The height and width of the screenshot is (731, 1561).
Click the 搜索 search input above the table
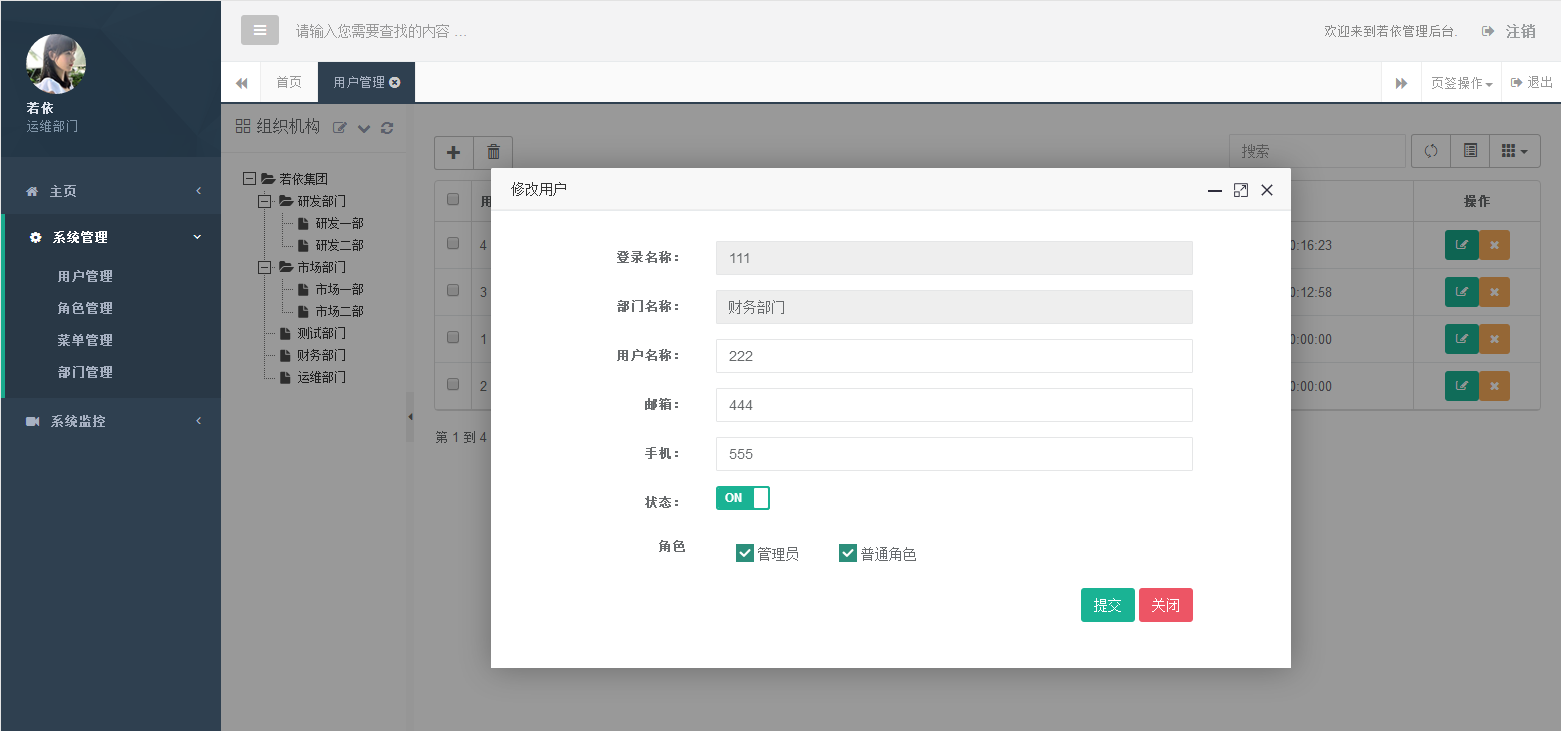(x=1317, y=151)
